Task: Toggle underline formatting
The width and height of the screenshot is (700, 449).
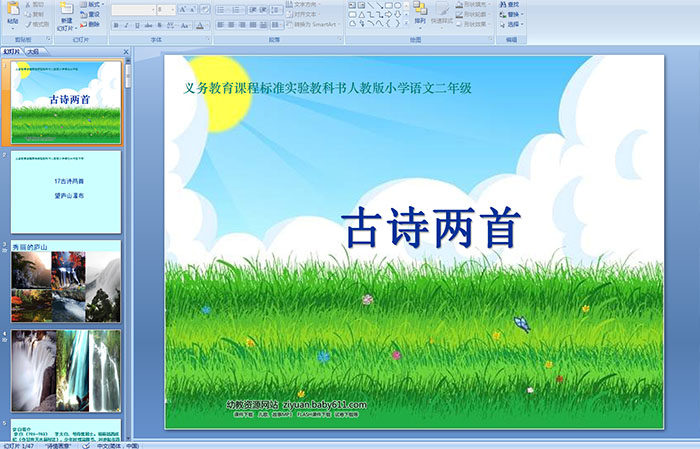Action: click(x=137, y=25)
